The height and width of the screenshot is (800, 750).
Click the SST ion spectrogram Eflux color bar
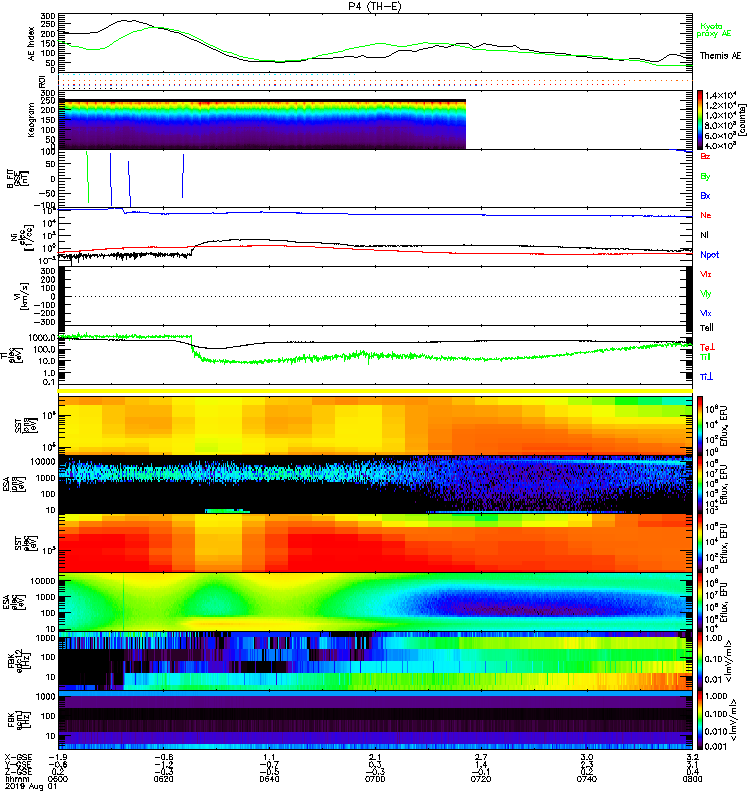700,426
